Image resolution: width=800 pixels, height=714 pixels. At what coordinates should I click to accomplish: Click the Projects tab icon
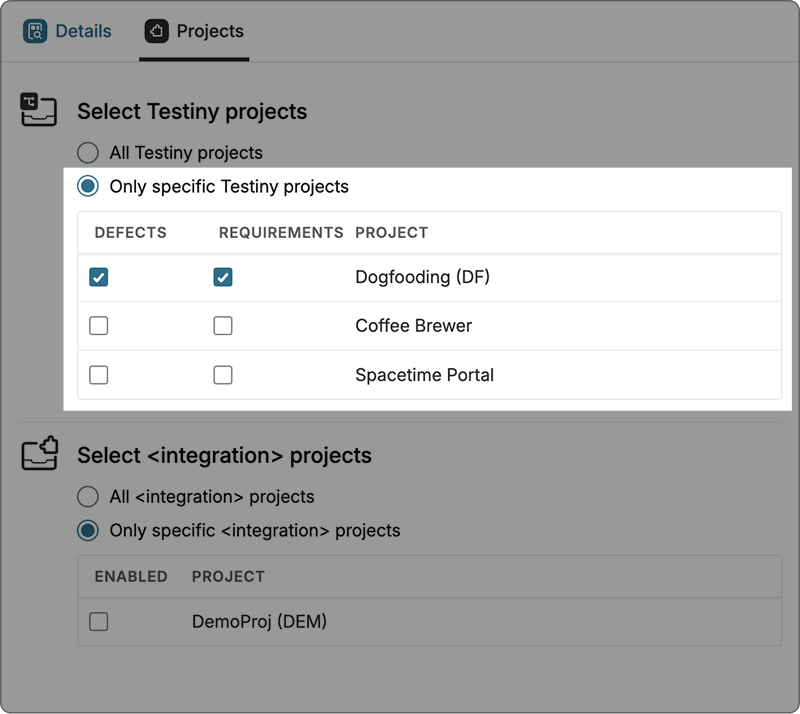[x=156, y=30]
